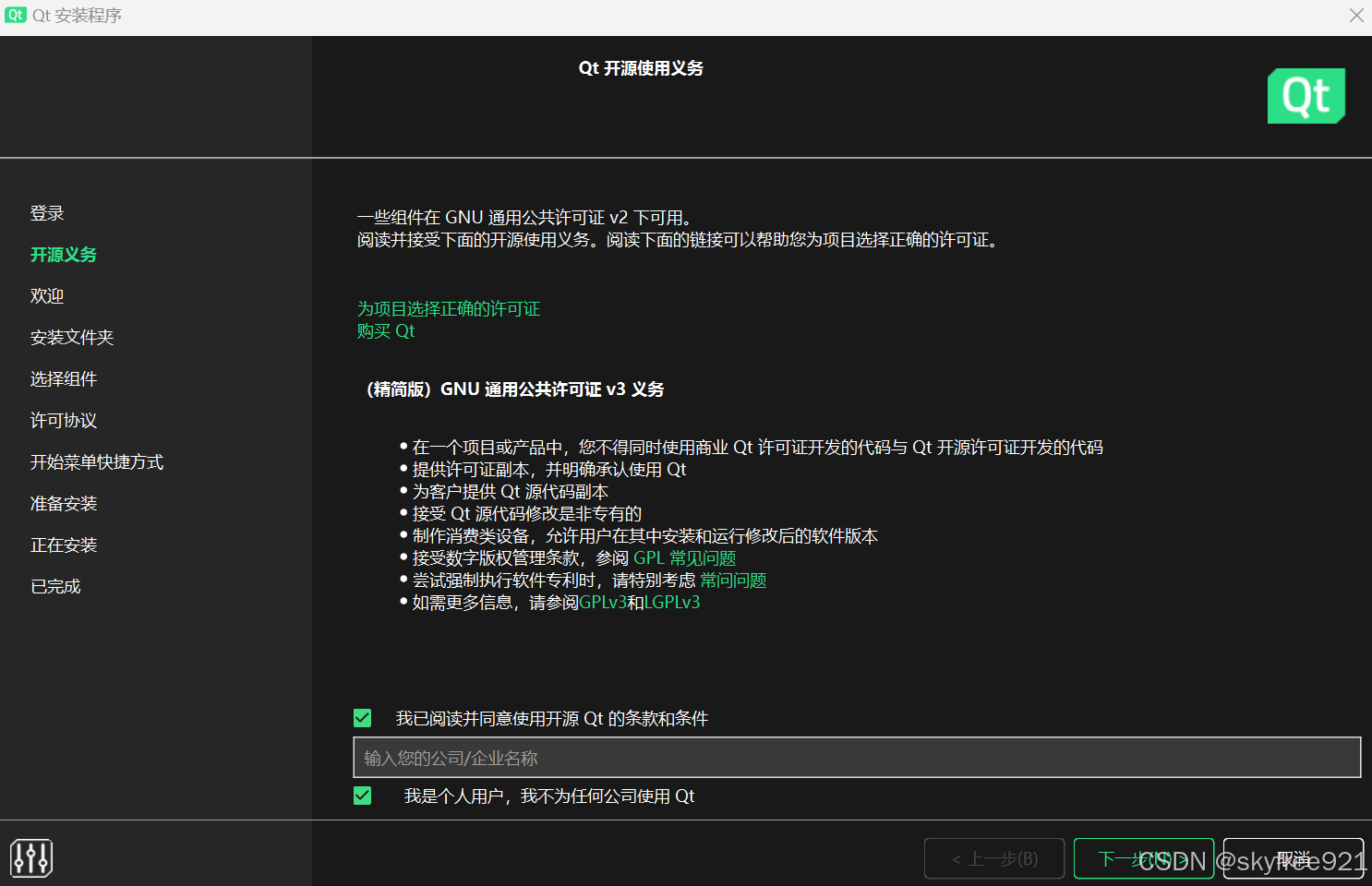Image resolution: width=1372 pixels, height=886 pixels.
Task: Close the Qt installer window
Action: pos(1356,15)
